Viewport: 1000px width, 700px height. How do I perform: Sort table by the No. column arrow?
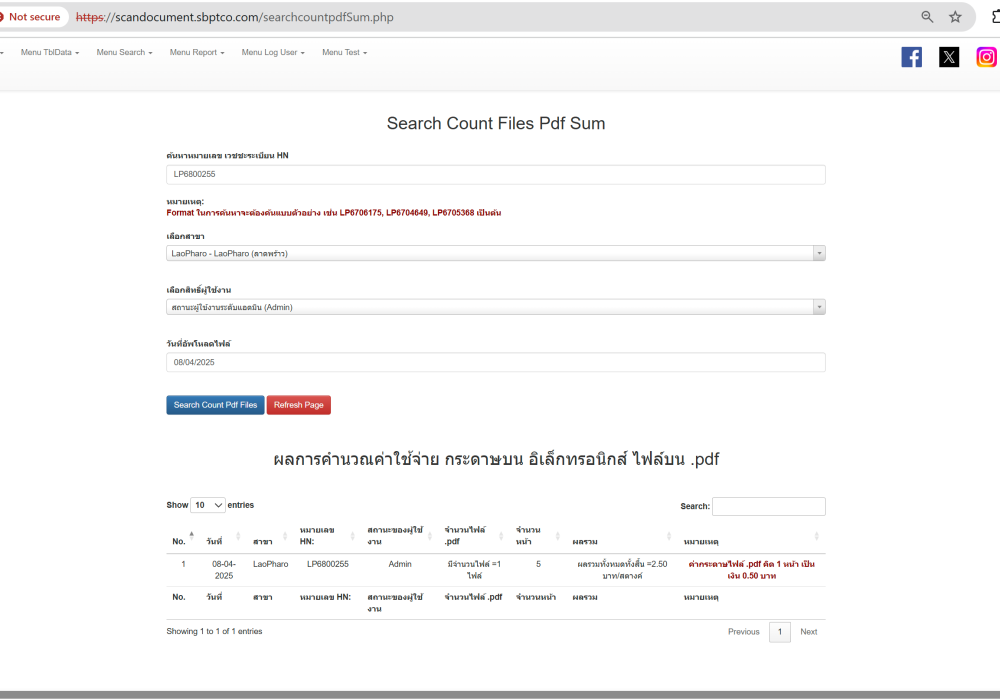click(x=191, y=535)
